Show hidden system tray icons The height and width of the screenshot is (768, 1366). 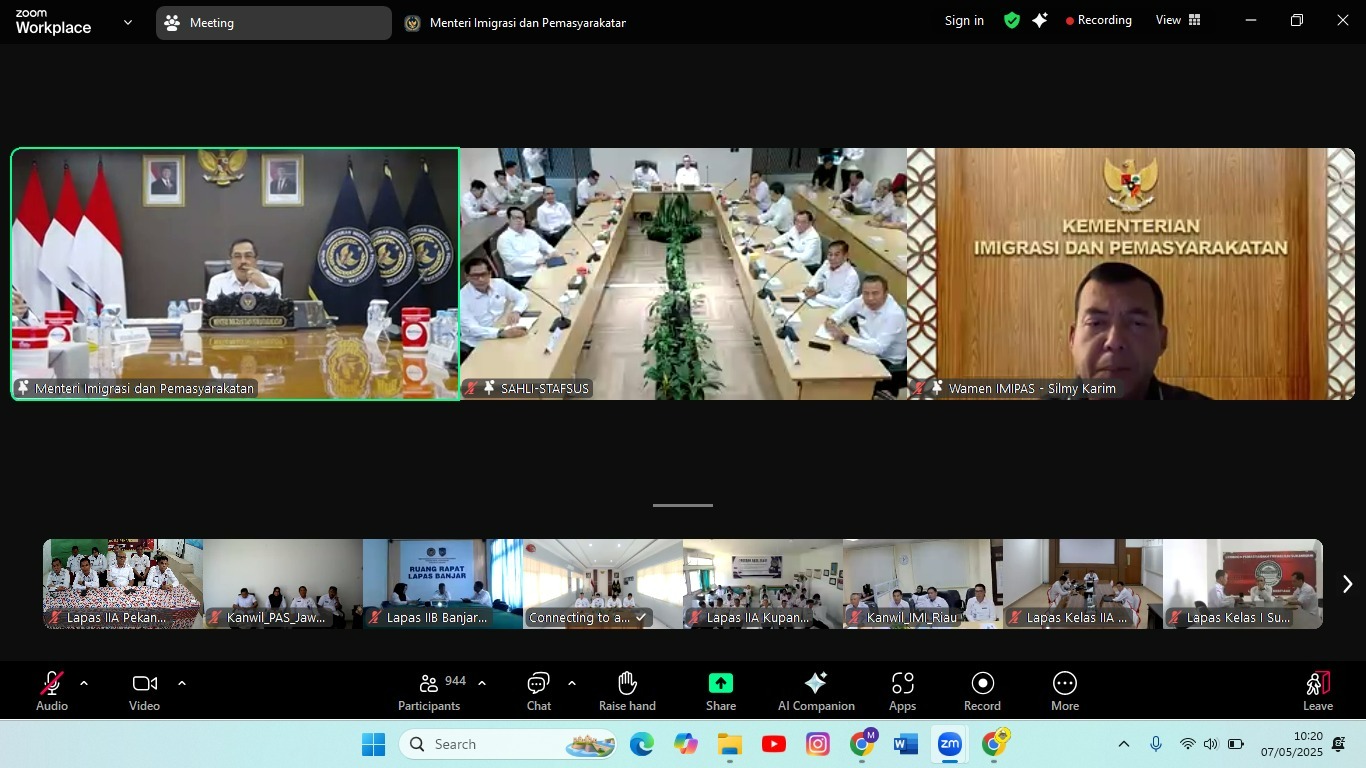(1124, 744)
